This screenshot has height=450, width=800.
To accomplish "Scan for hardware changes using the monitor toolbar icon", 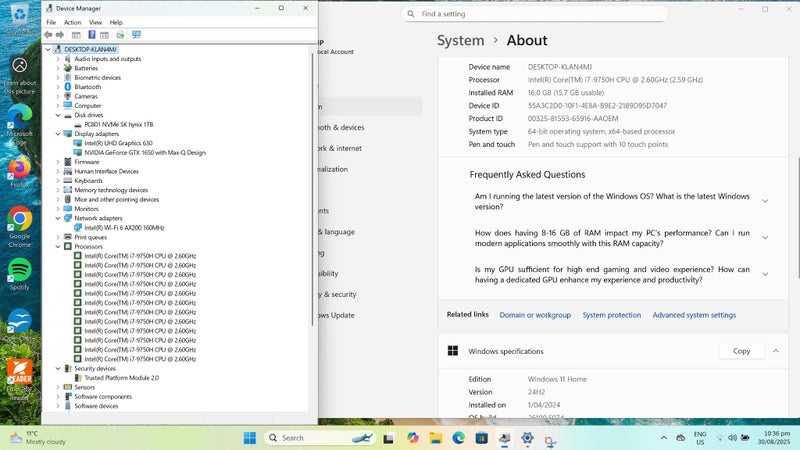I will [136, 35].
